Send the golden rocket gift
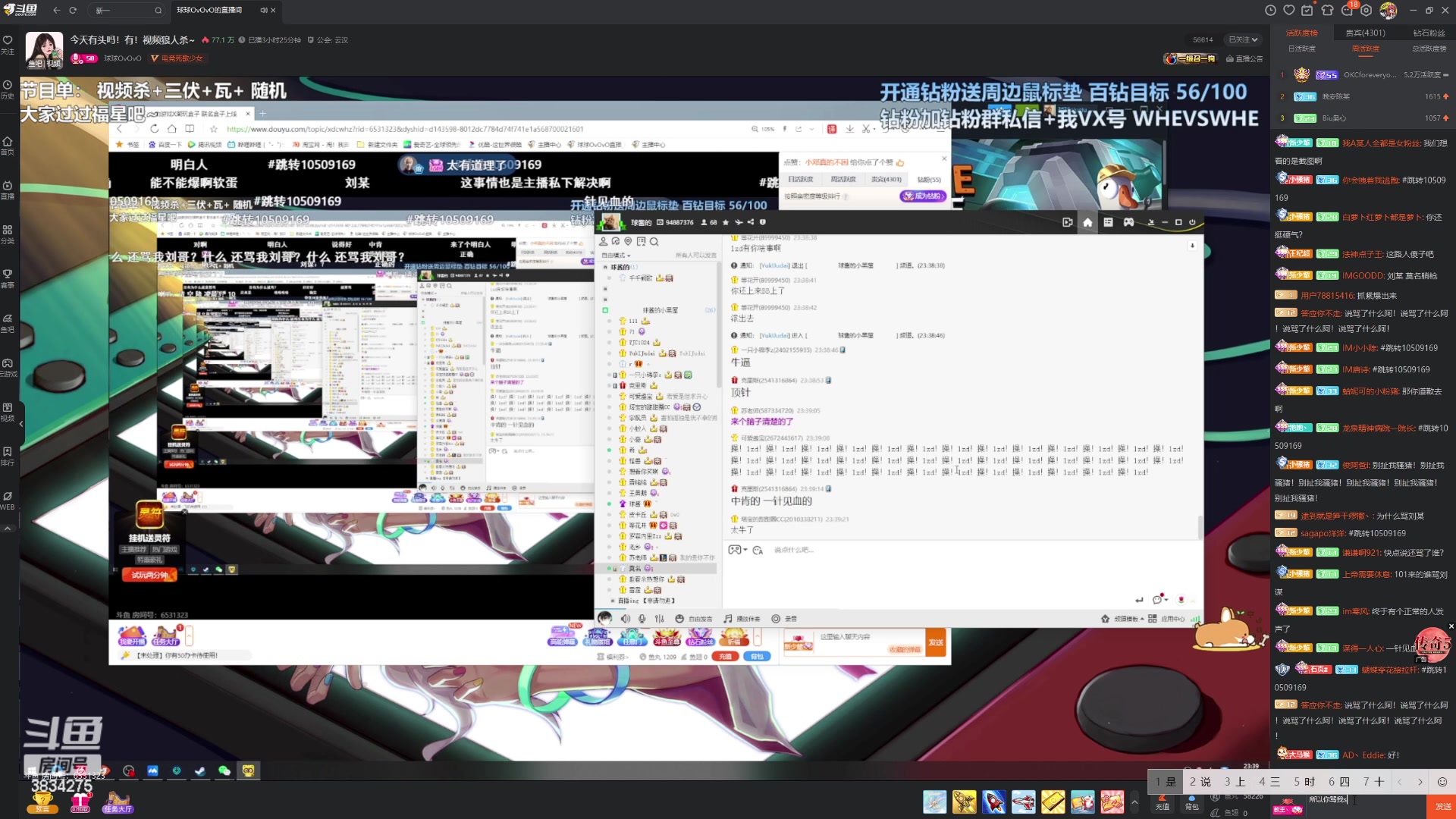1456x819 pixels. click(x=965, y=802)
